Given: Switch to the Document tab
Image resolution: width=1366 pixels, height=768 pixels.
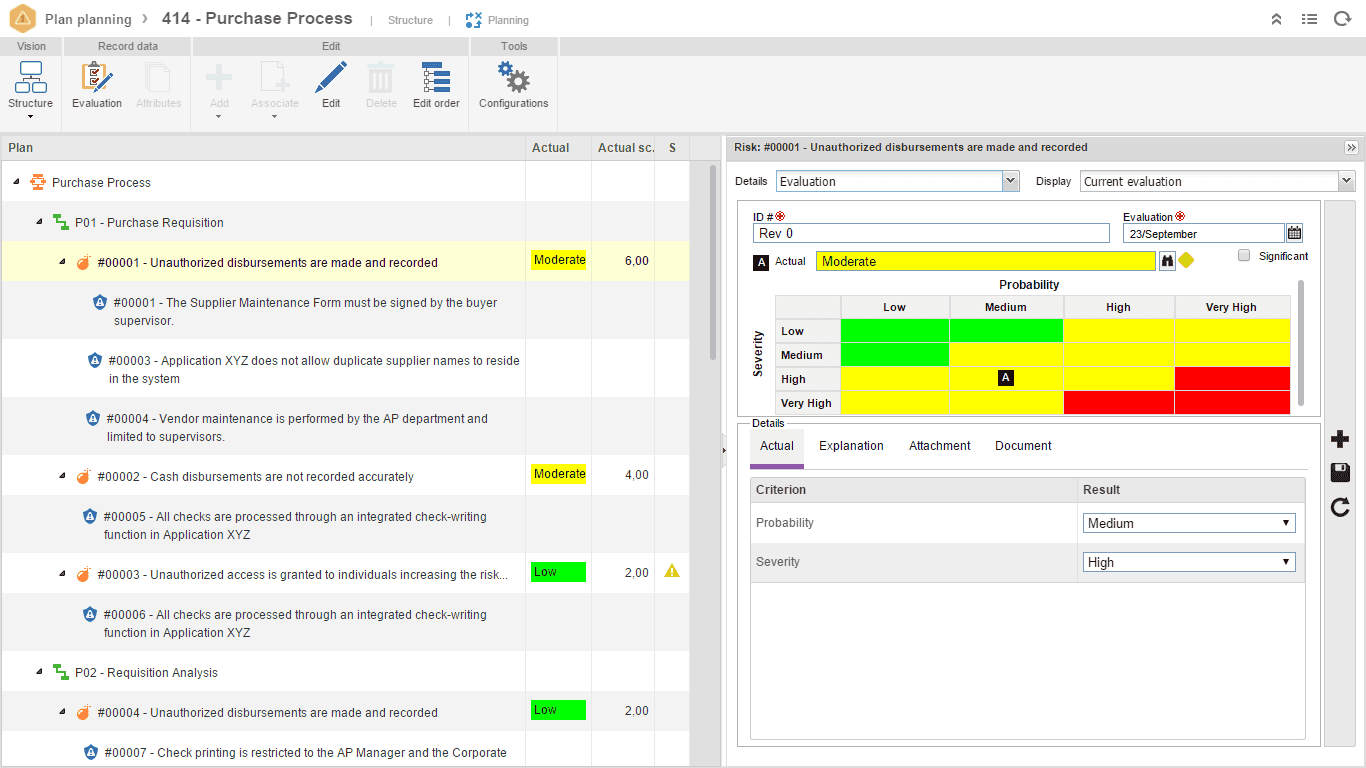Looking at the screenshot, I should [x=1023, y=446].
